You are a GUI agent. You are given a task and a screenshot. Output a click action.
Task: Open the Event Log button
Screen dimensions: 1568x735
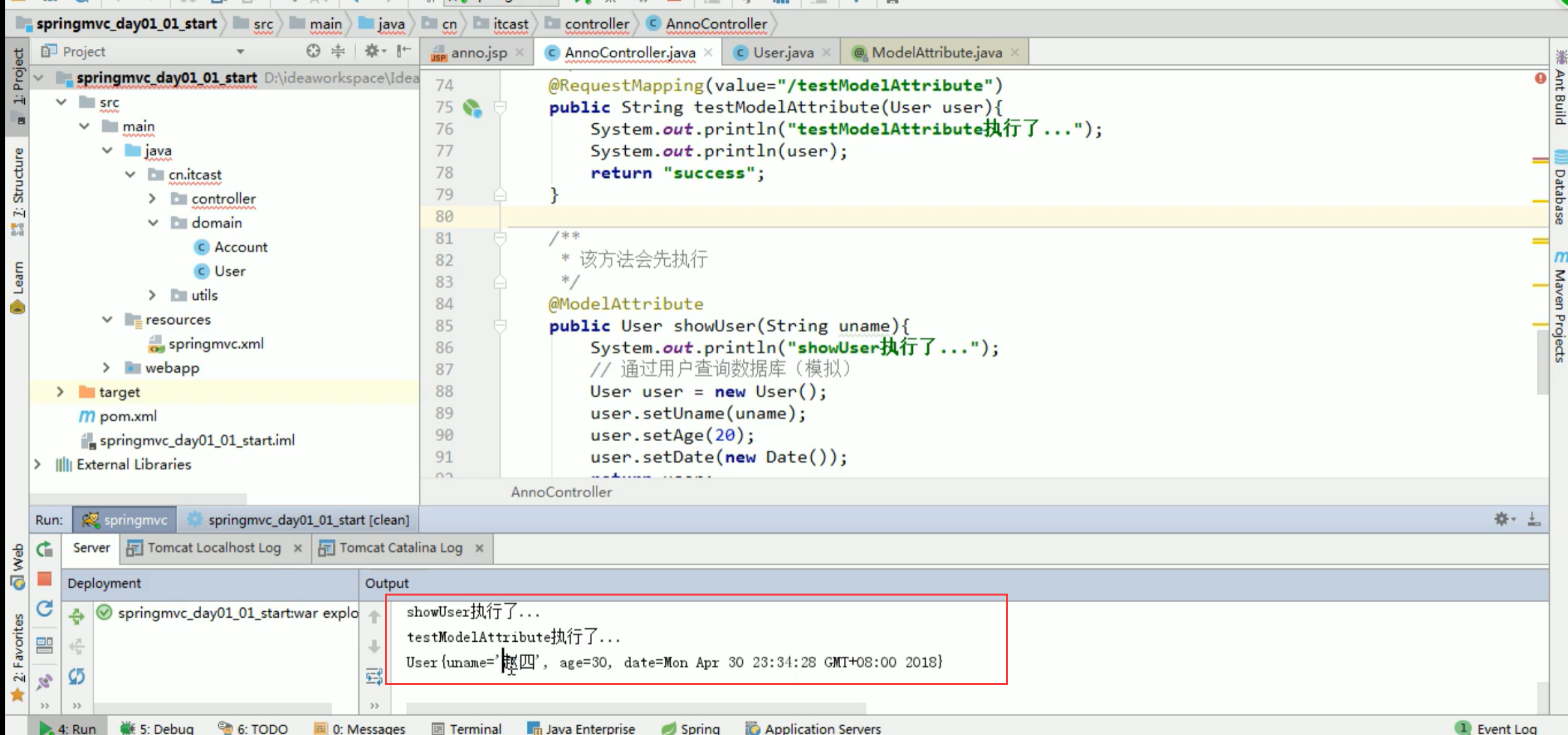coord(1505,728)
